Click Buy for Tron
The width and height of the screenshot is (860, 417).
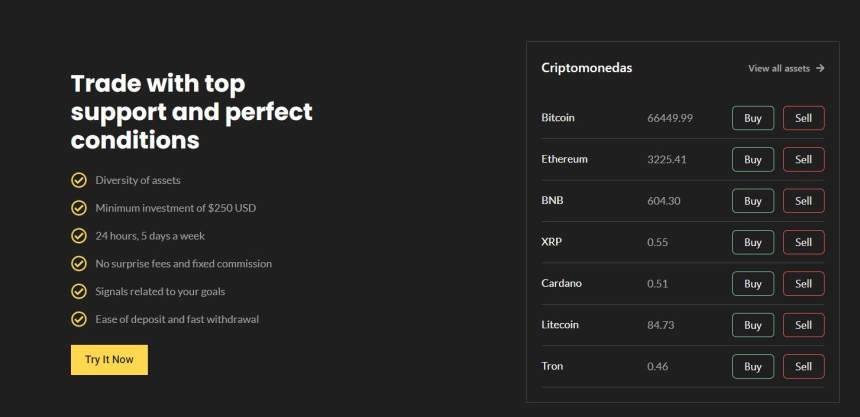click(753, 367)
